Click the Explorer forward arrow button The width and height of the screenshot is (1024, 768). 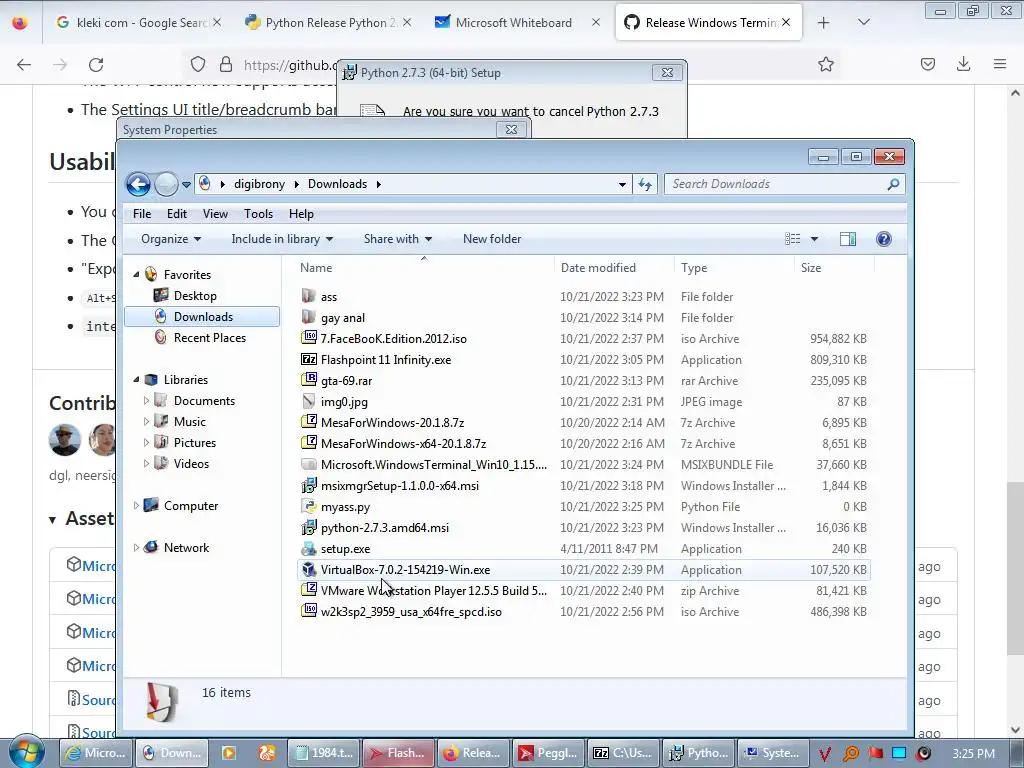pyautogui.click(x=167, y=184)
